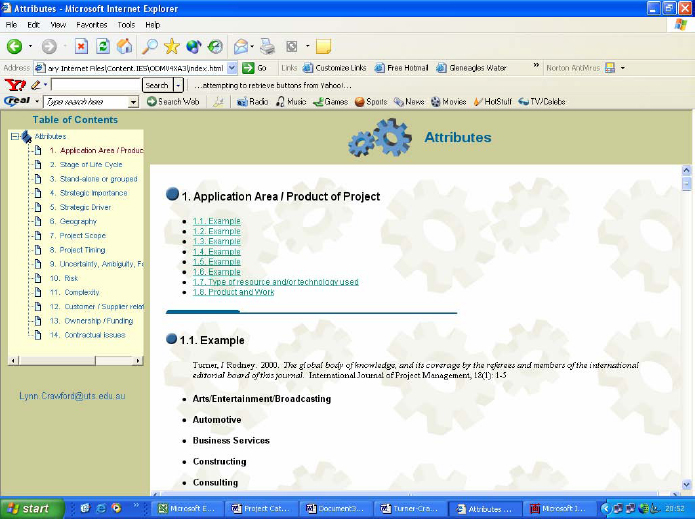Open the Help menu

tap(152, 25)
